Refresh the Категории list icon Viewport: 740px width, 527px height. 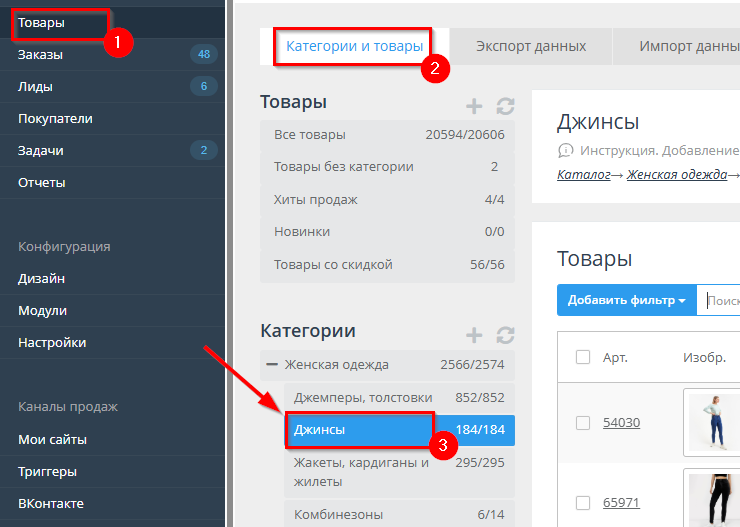[x=505, y=335]
